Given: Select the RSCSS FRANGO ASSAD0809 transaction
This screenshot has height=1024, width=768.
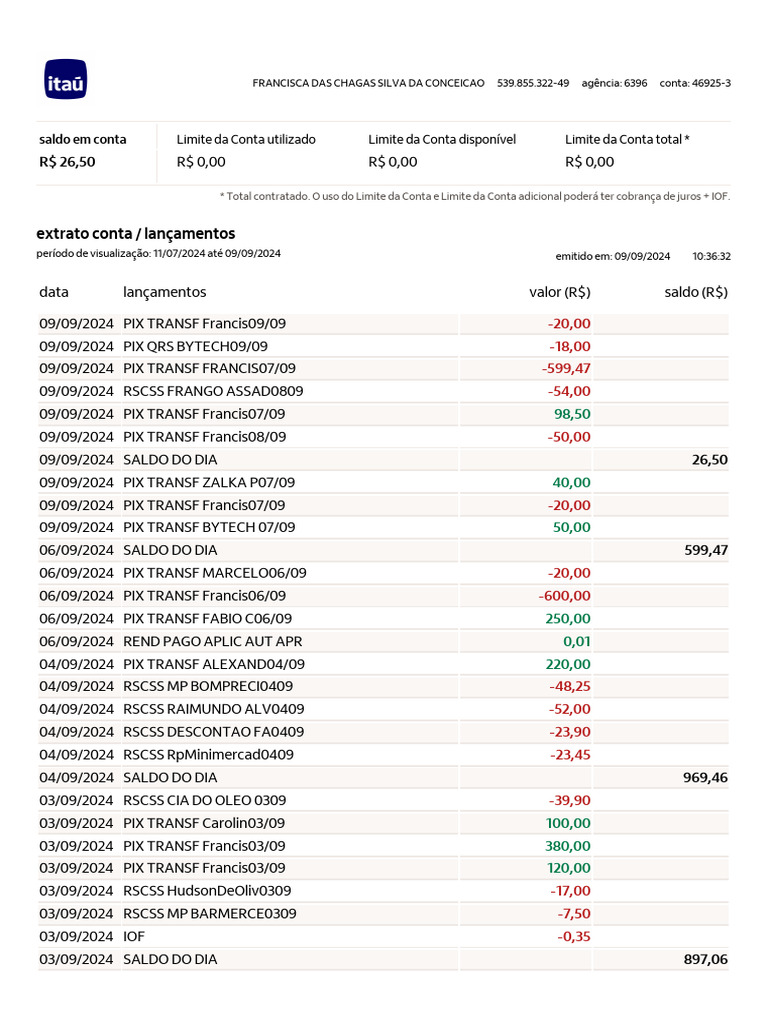Looking at the screenshot, I should coord(213,391).
